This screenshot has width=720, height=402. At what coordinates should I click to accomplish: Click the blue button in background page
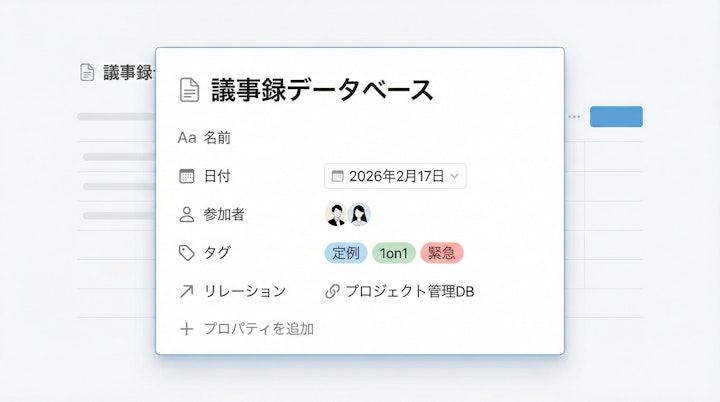click(616, 117)
